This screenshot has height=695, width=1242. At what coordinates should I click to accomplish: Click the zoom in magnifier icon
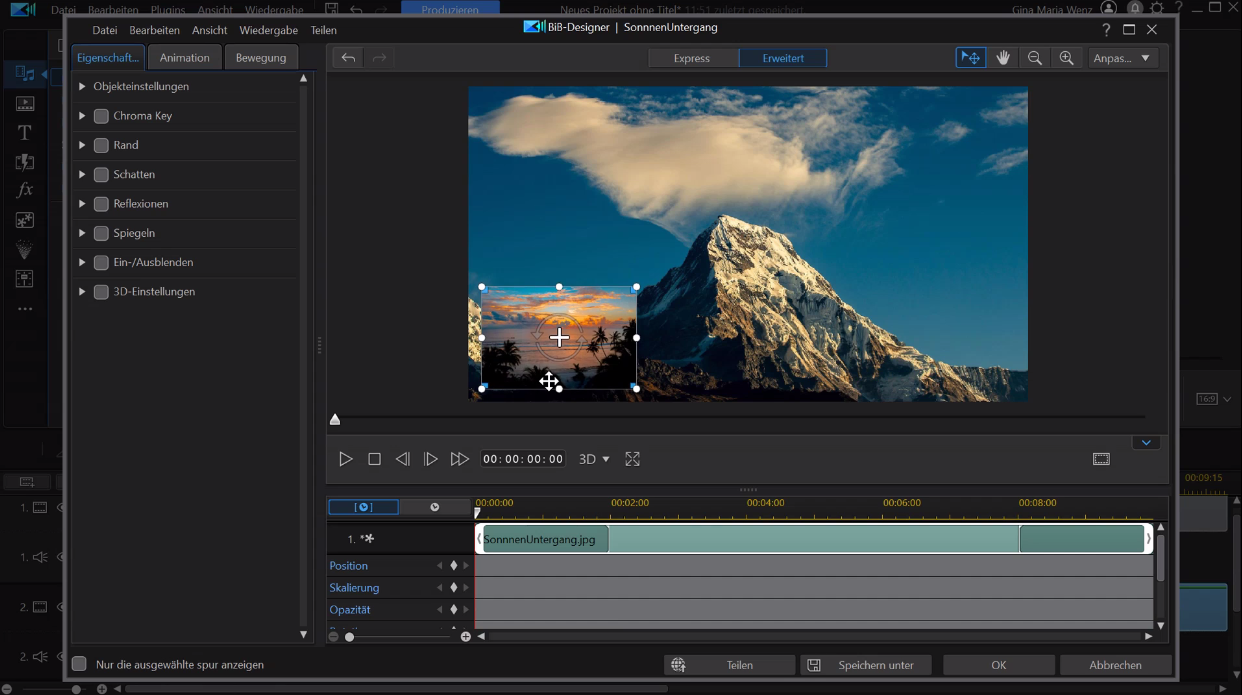1067,58
